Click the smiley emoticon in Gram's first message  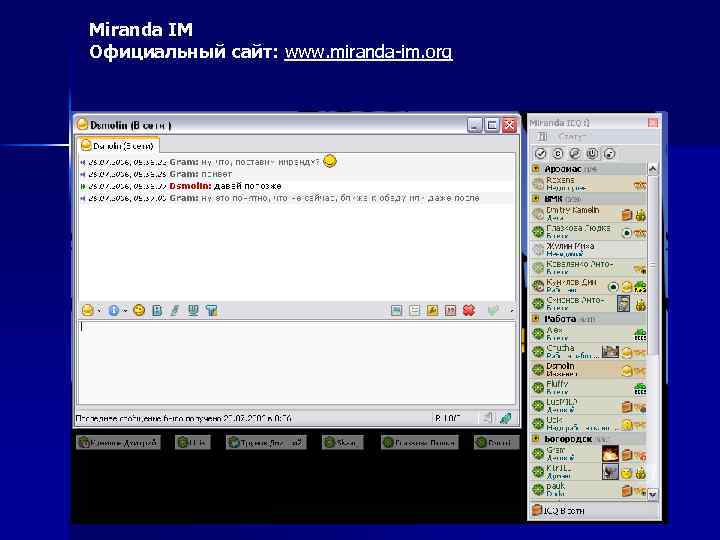tap(330, 161)
